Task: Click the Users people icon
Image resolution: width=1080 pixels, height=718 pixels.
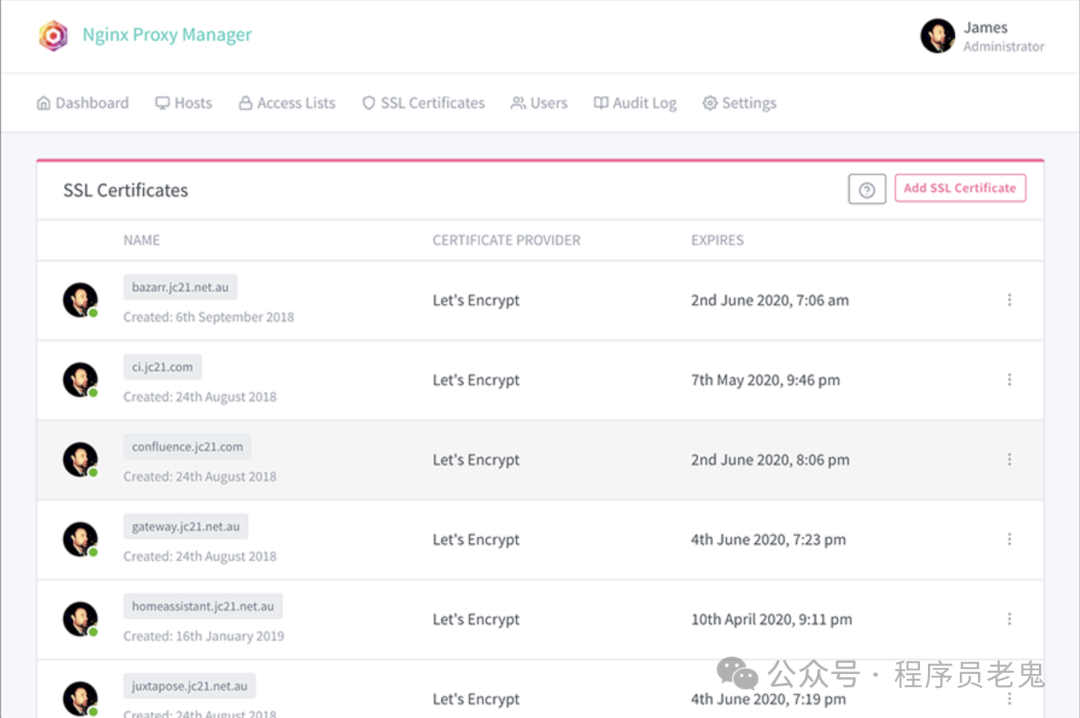Action: (x=518, y=103)
